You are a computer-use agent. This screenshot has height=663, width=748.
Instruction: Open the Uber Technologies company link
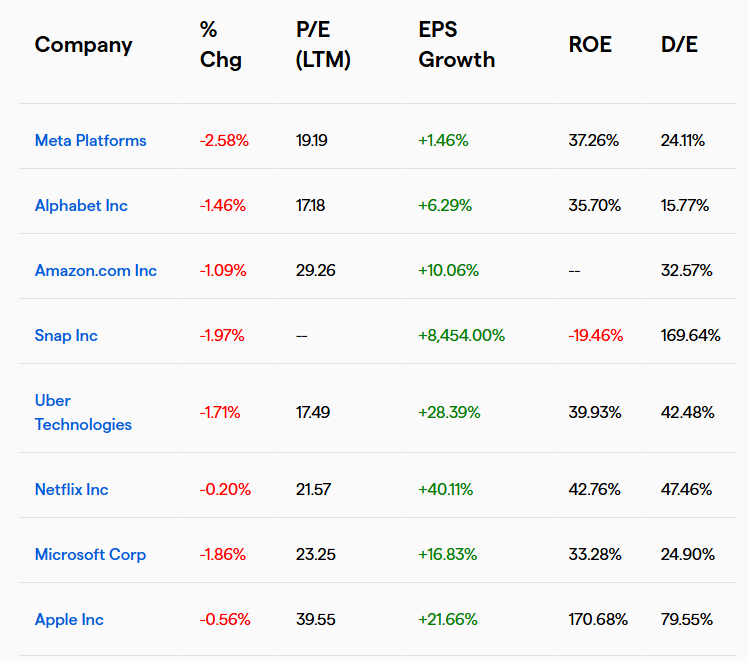[83, 412]
